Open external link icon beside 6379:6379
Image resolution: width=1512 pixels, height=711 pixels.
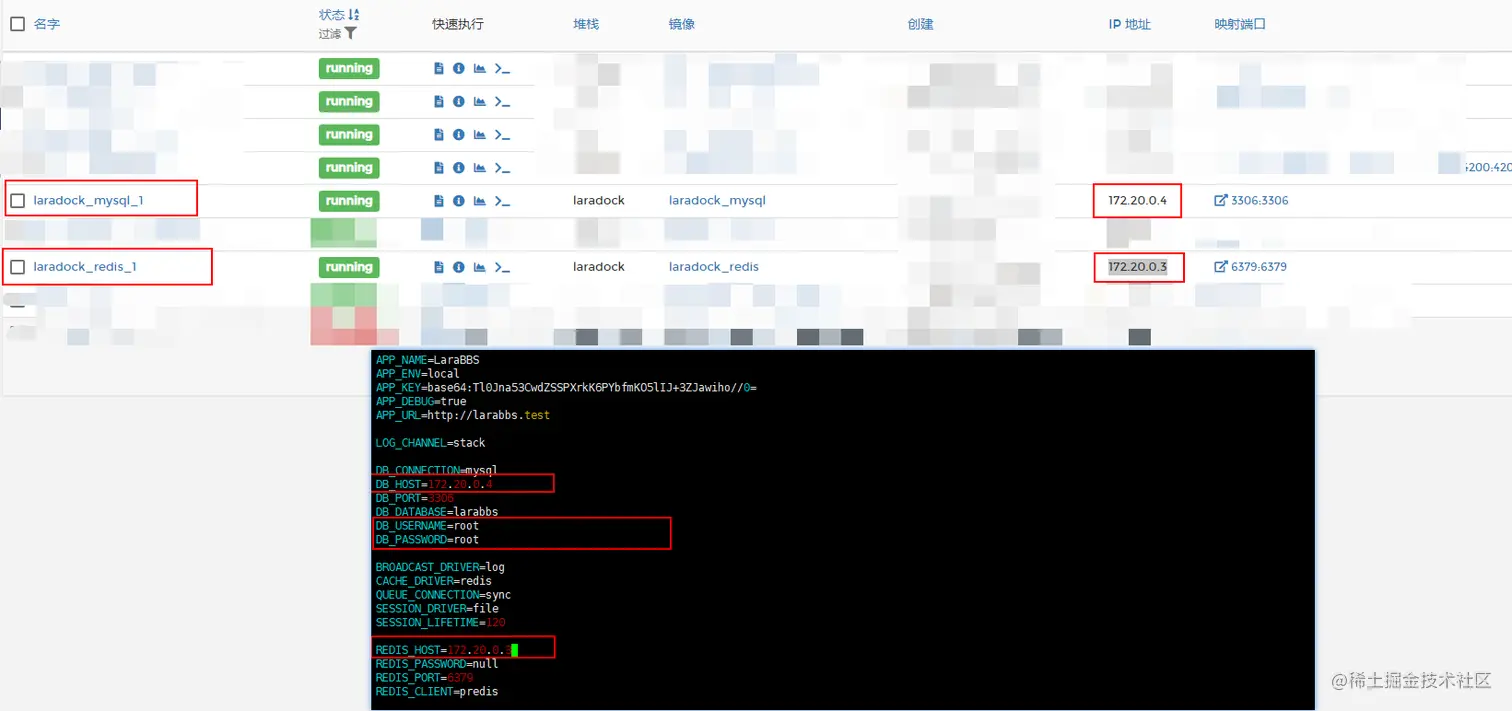[1220, 267]
